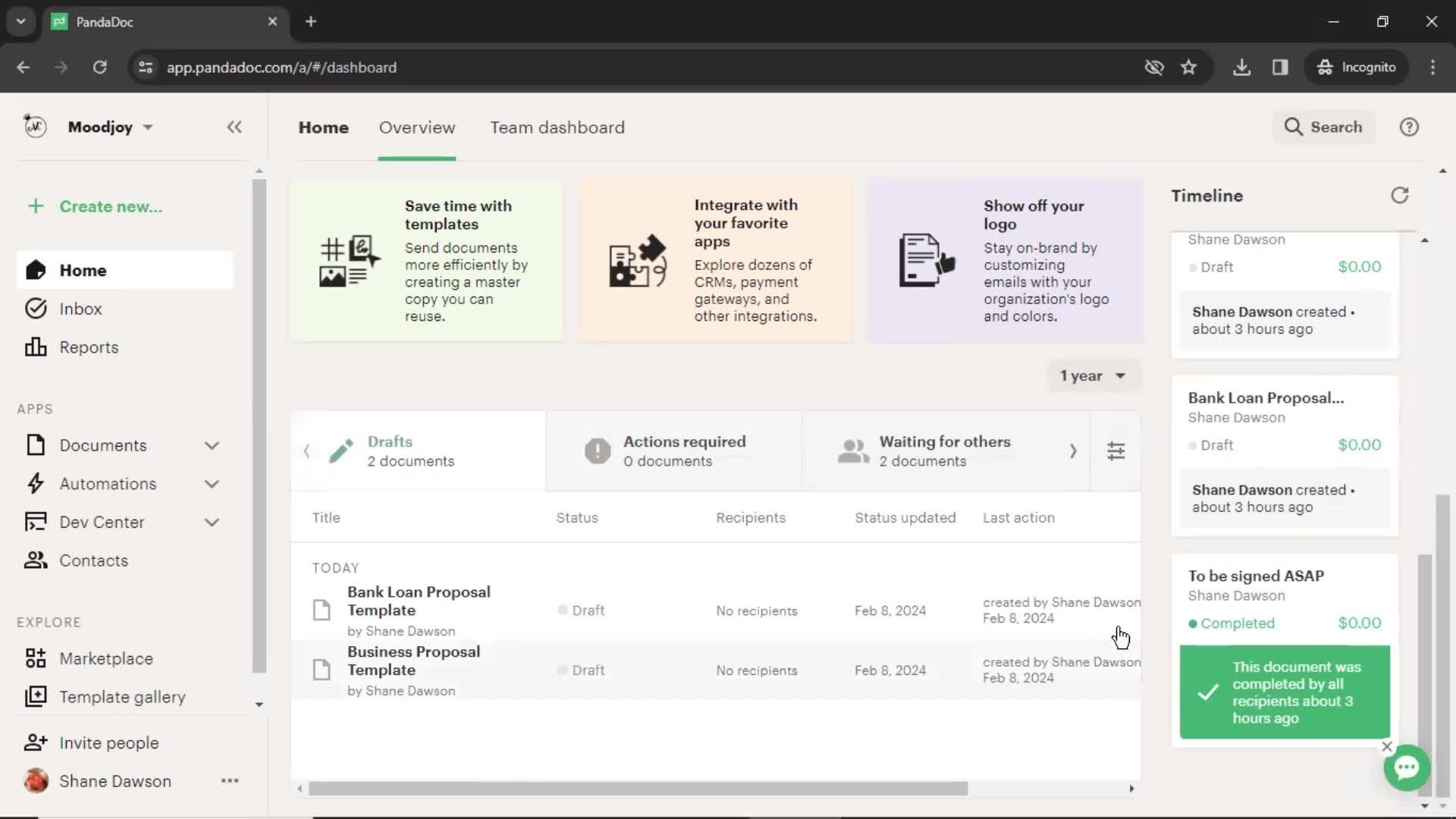
Task: Click the Status updated column header
Action: point(905,517)
